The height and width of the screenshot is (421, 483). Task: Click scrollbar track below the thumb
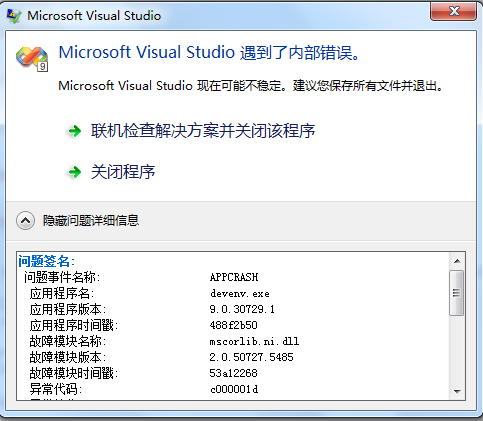pos(457,349)
